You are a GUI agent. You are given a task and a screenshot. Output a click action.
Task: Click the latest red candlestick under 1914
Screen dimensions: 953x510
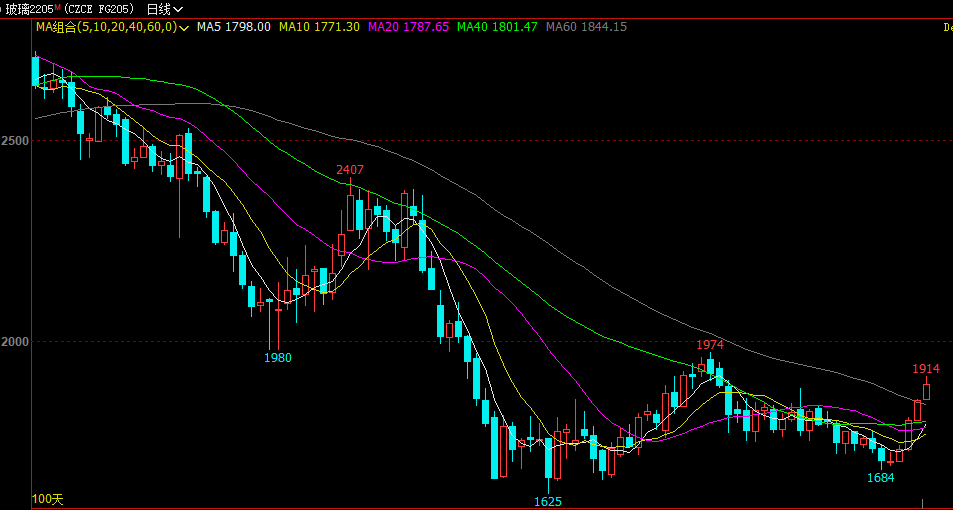pyautogui.click(x=926, y=391)
